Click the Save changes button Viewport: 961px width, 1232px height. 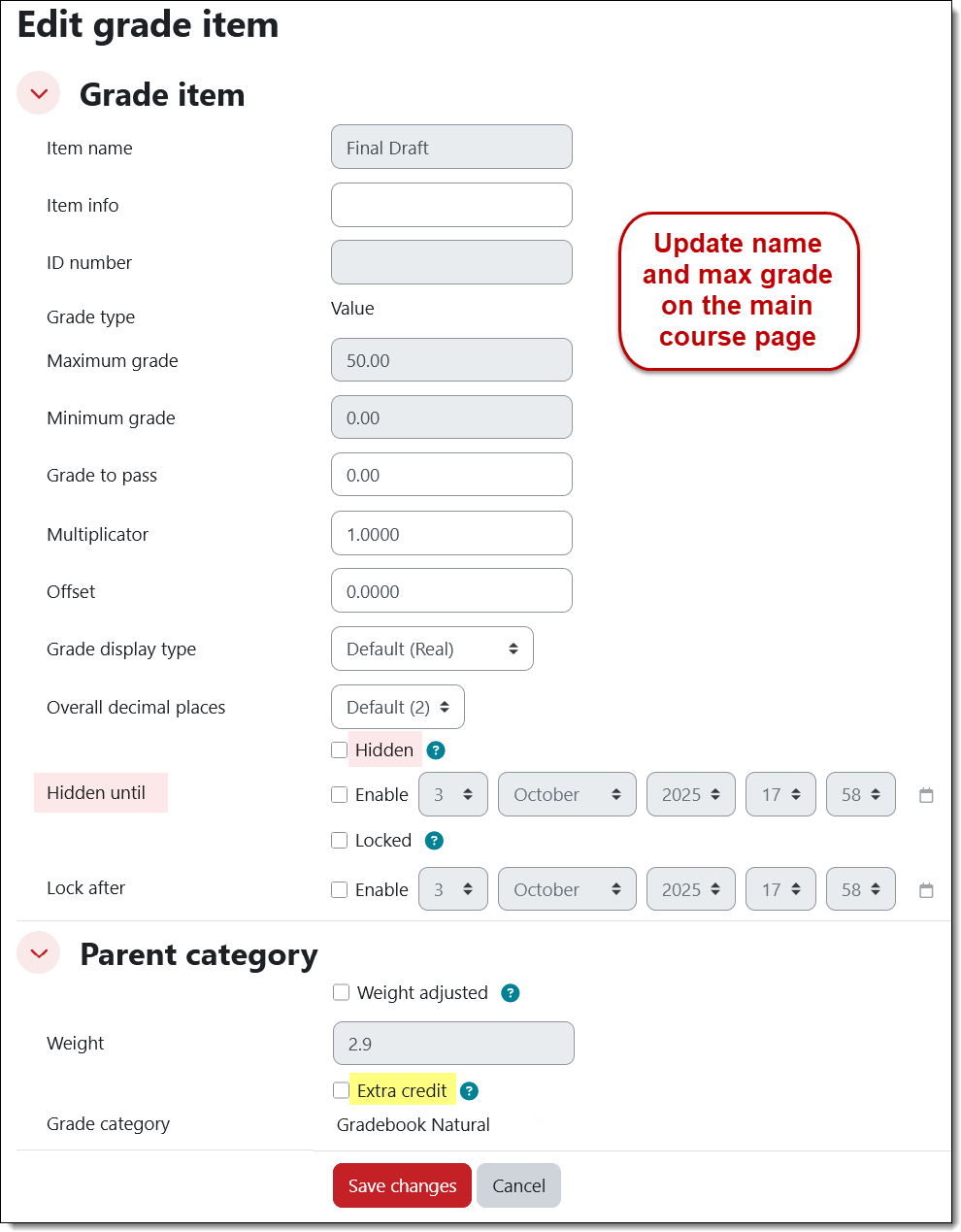[402, 1185]
